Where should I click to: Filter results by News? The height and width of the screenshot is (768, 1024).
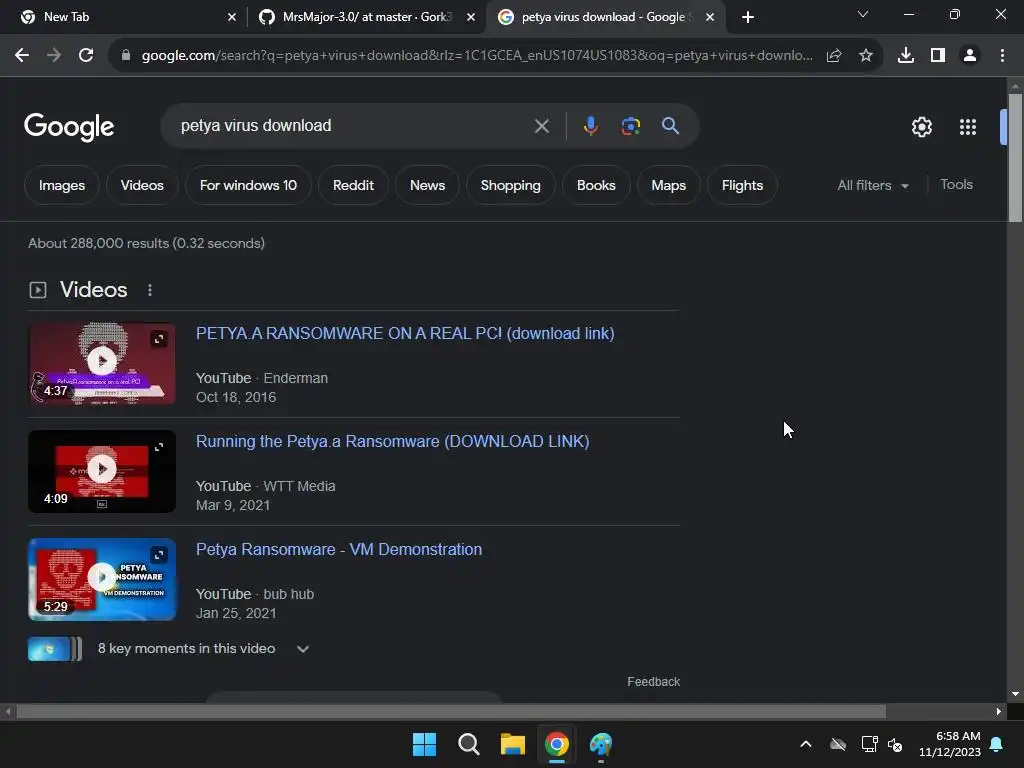pos(428,185)
